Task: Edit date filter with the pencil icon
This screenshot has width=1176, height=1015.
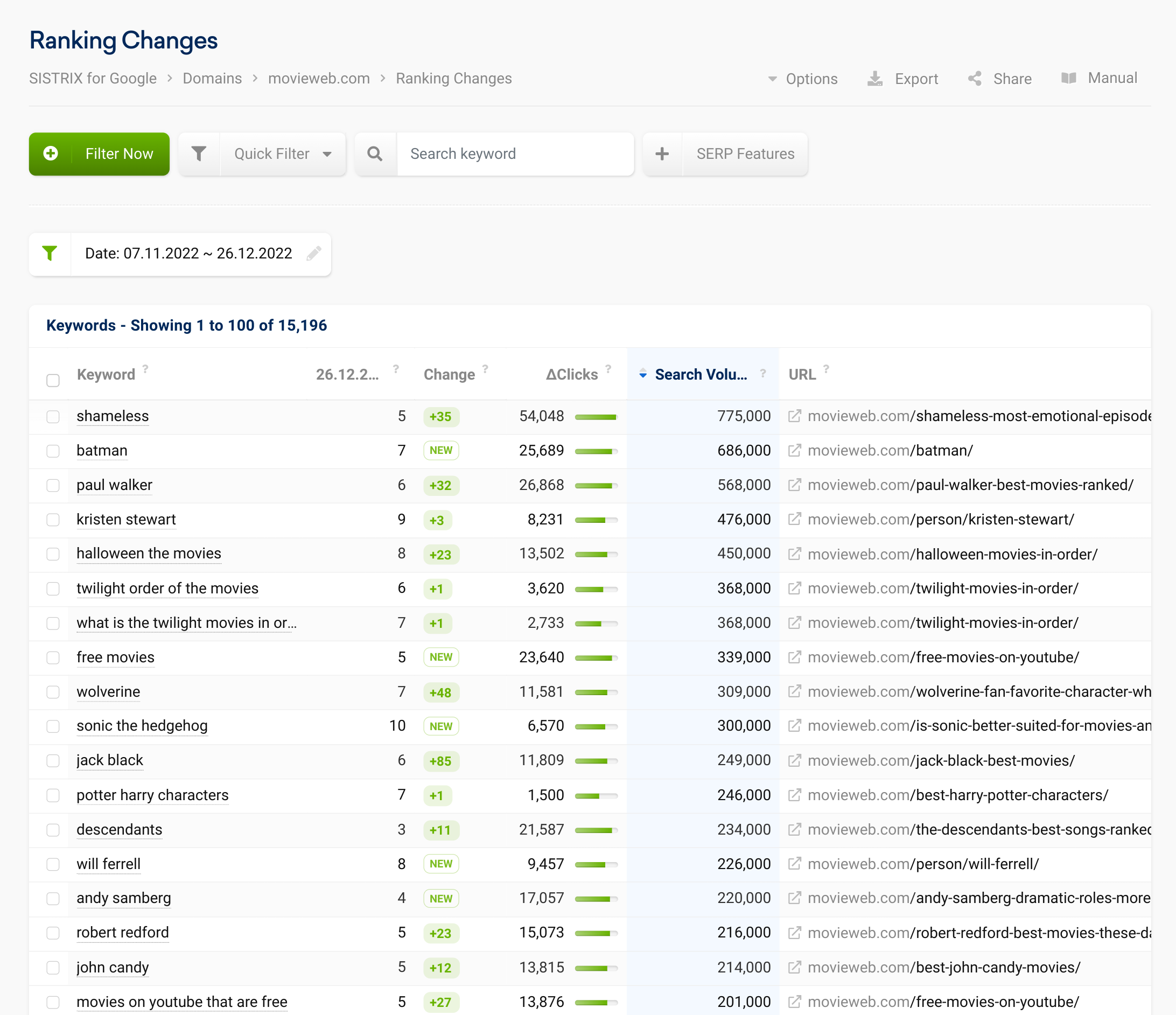Action: click(314, 253)
